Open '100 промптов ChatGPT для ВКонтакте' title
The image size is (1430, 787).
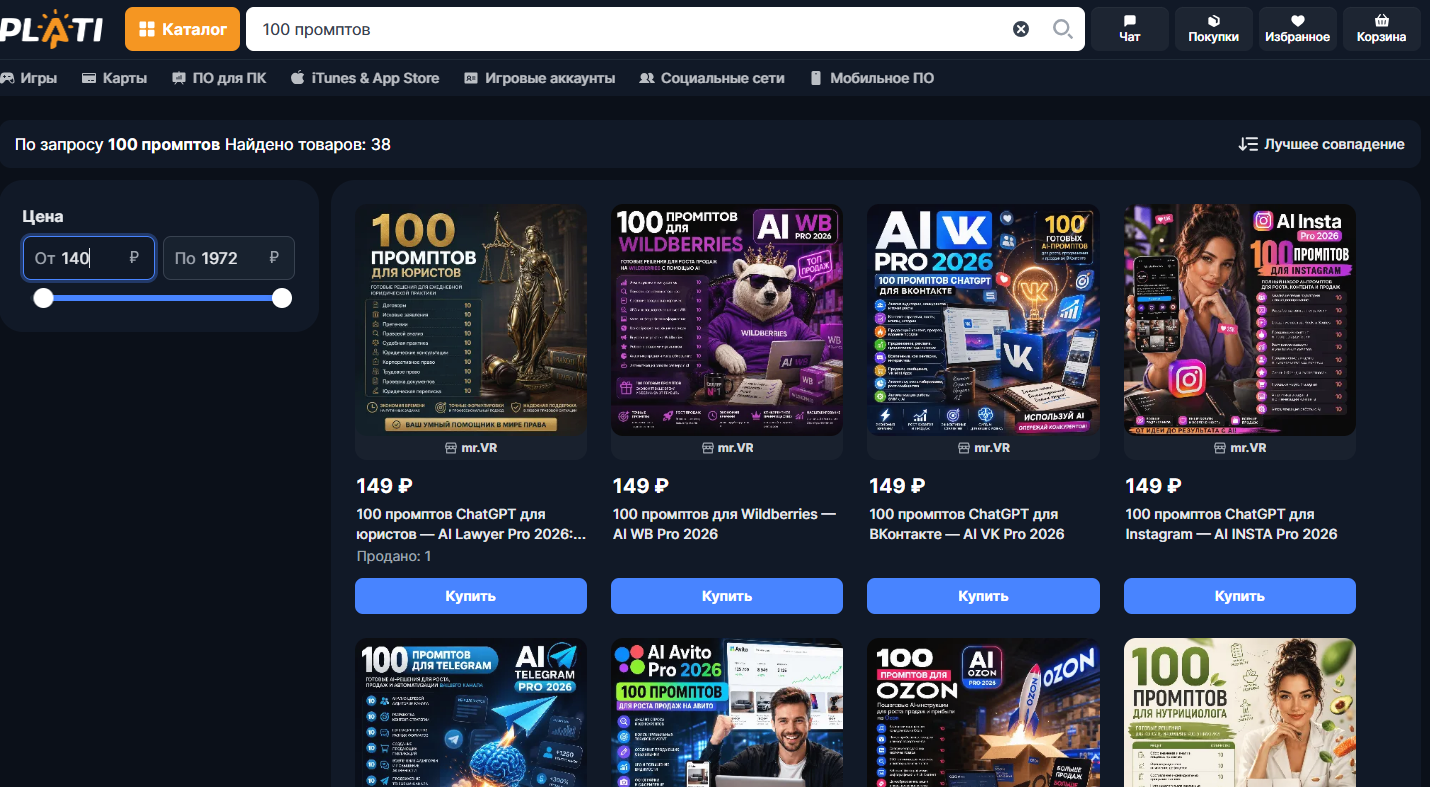click(967, 524)
